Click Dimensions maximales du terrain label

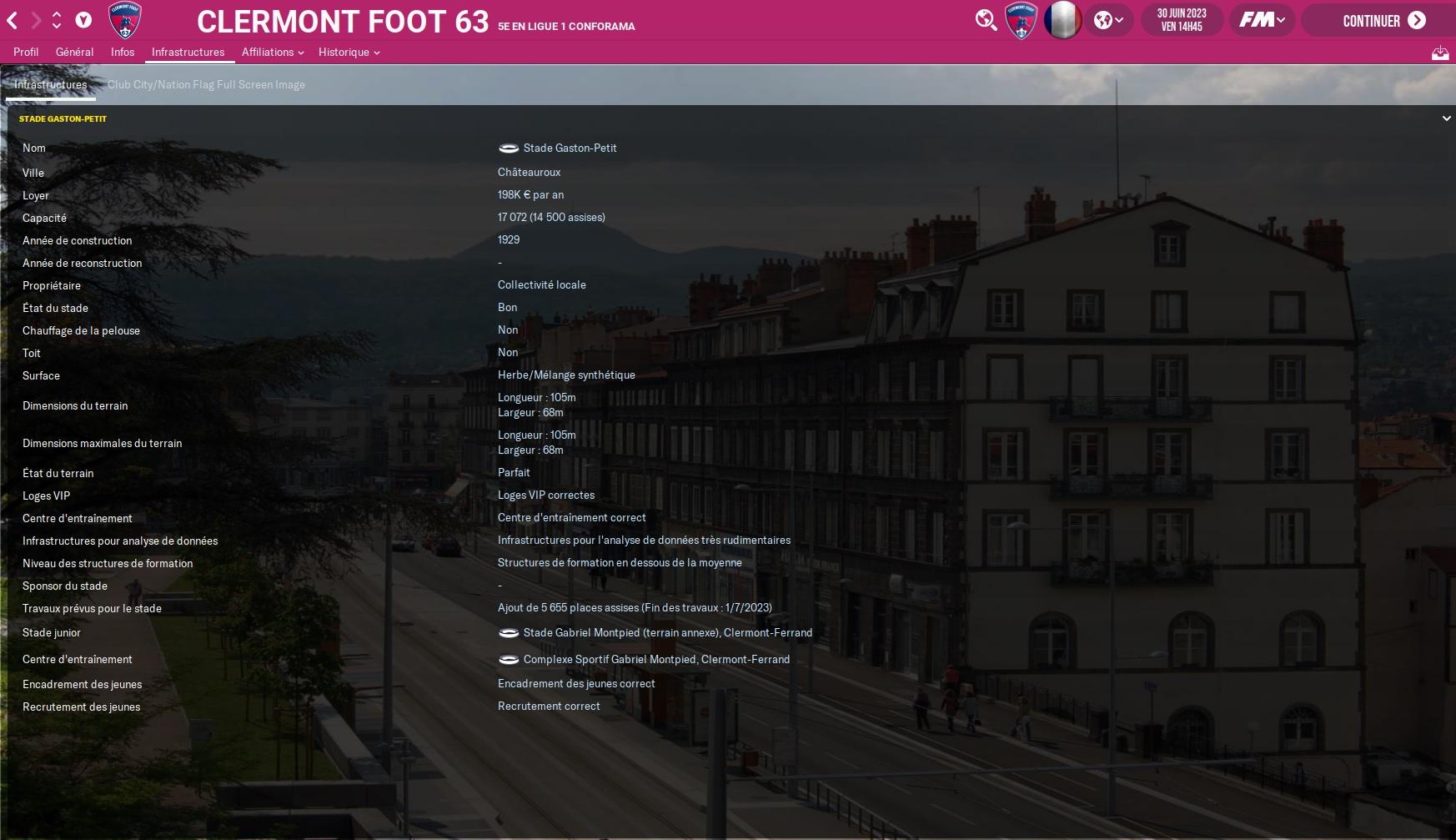tap(102, 443)
